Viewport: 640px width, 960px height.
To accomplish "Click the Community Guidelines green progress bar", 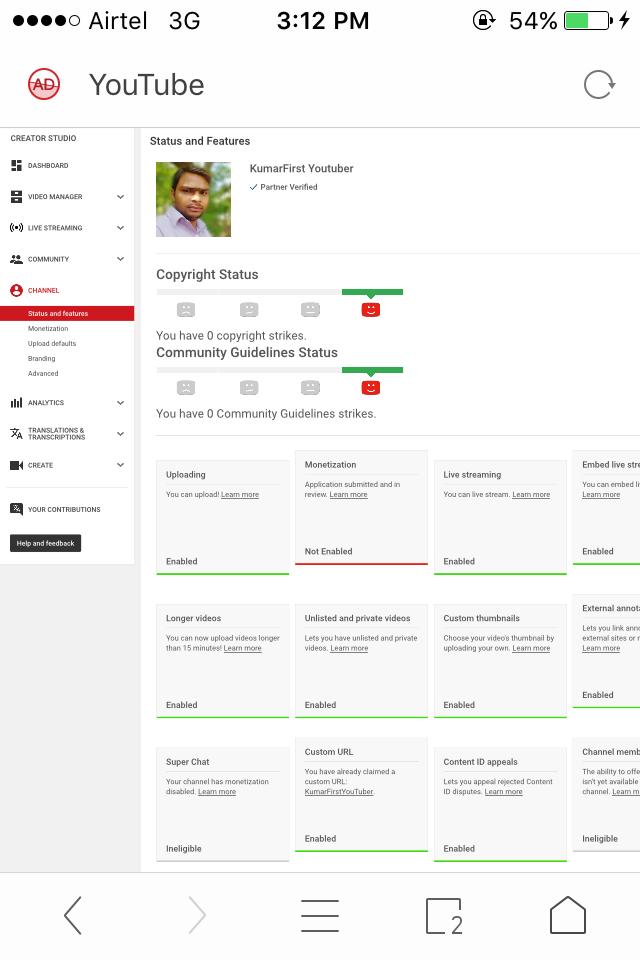I will coord(372,370).
